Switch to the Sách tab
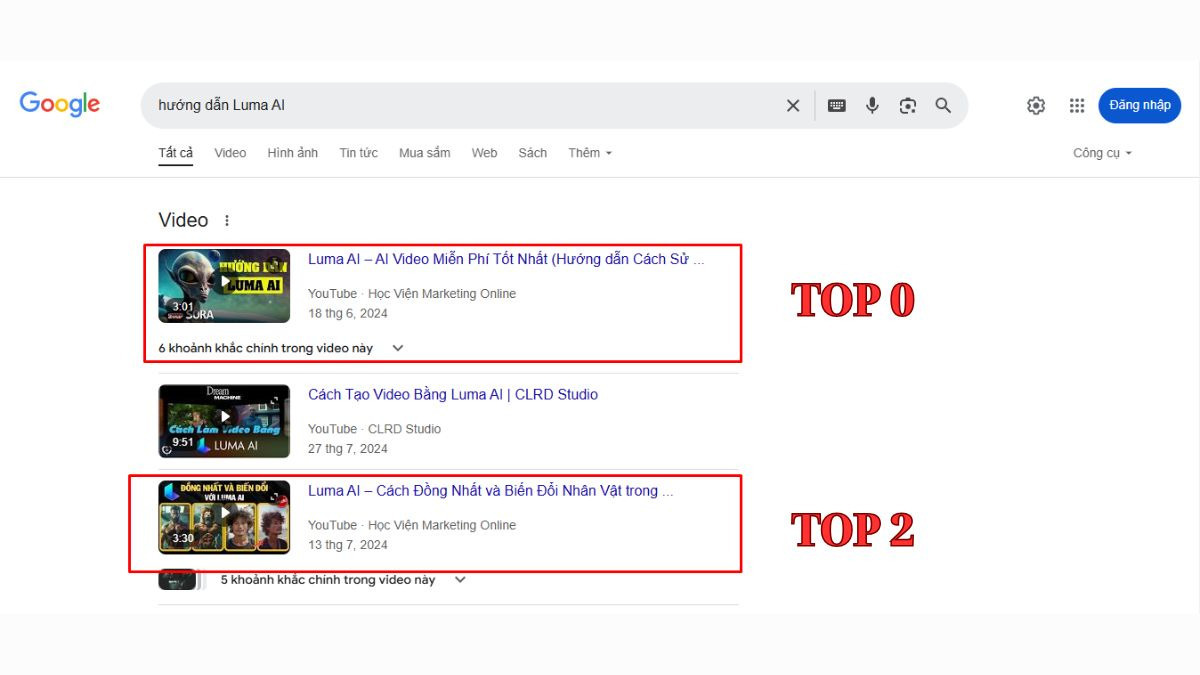The height and width of the screenshot is (675, 1200). click(x=532, y=153)
